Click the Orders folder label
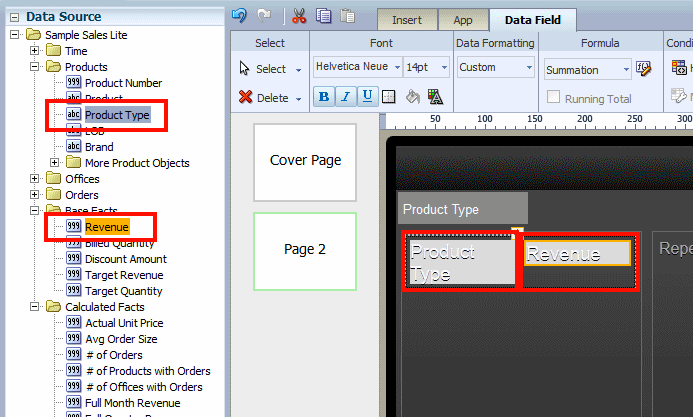The width and height of the screenshot is (693, 417). [82, 195]
